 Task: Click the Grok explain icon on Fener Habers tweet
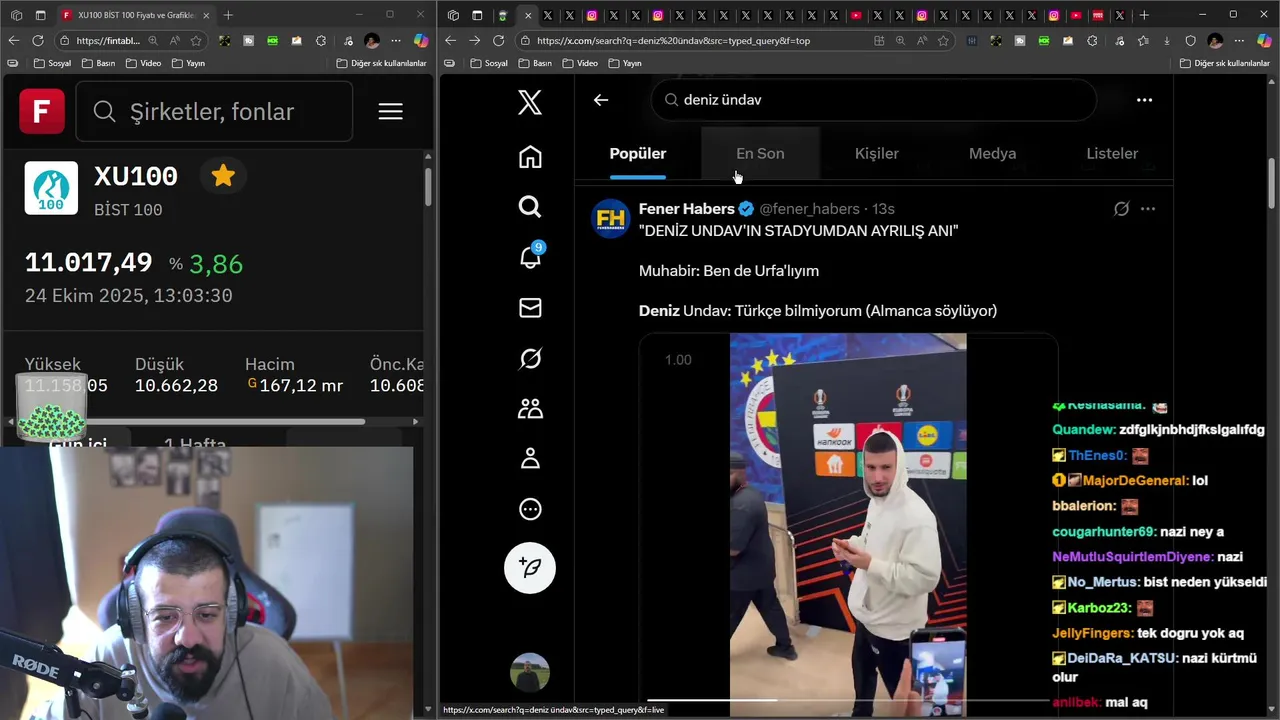1121,209
